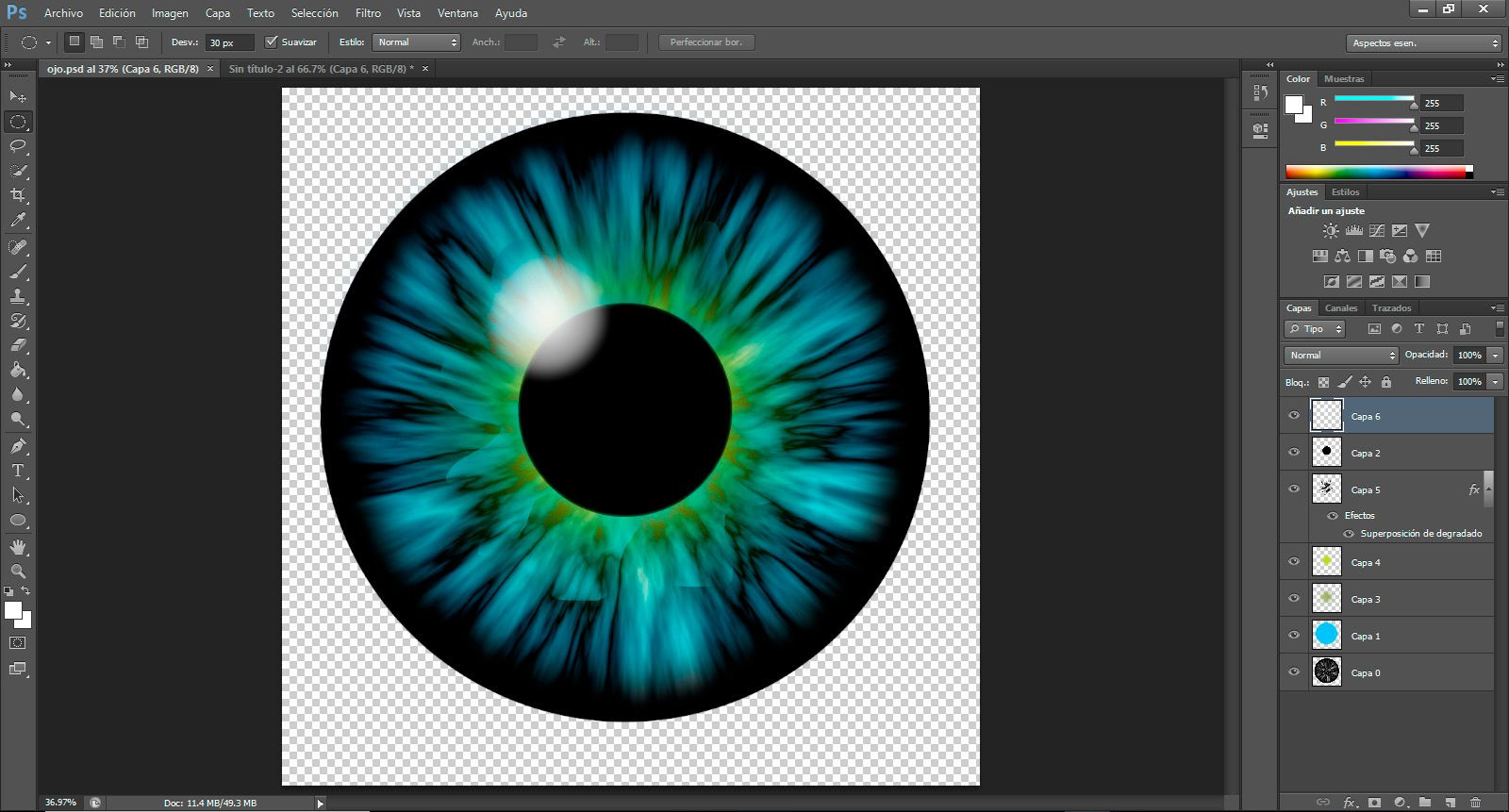This screenshot has width=1509, height=812.
Task: Add Brightness/Contrast adjustment icon
Action: point(1331,230)
